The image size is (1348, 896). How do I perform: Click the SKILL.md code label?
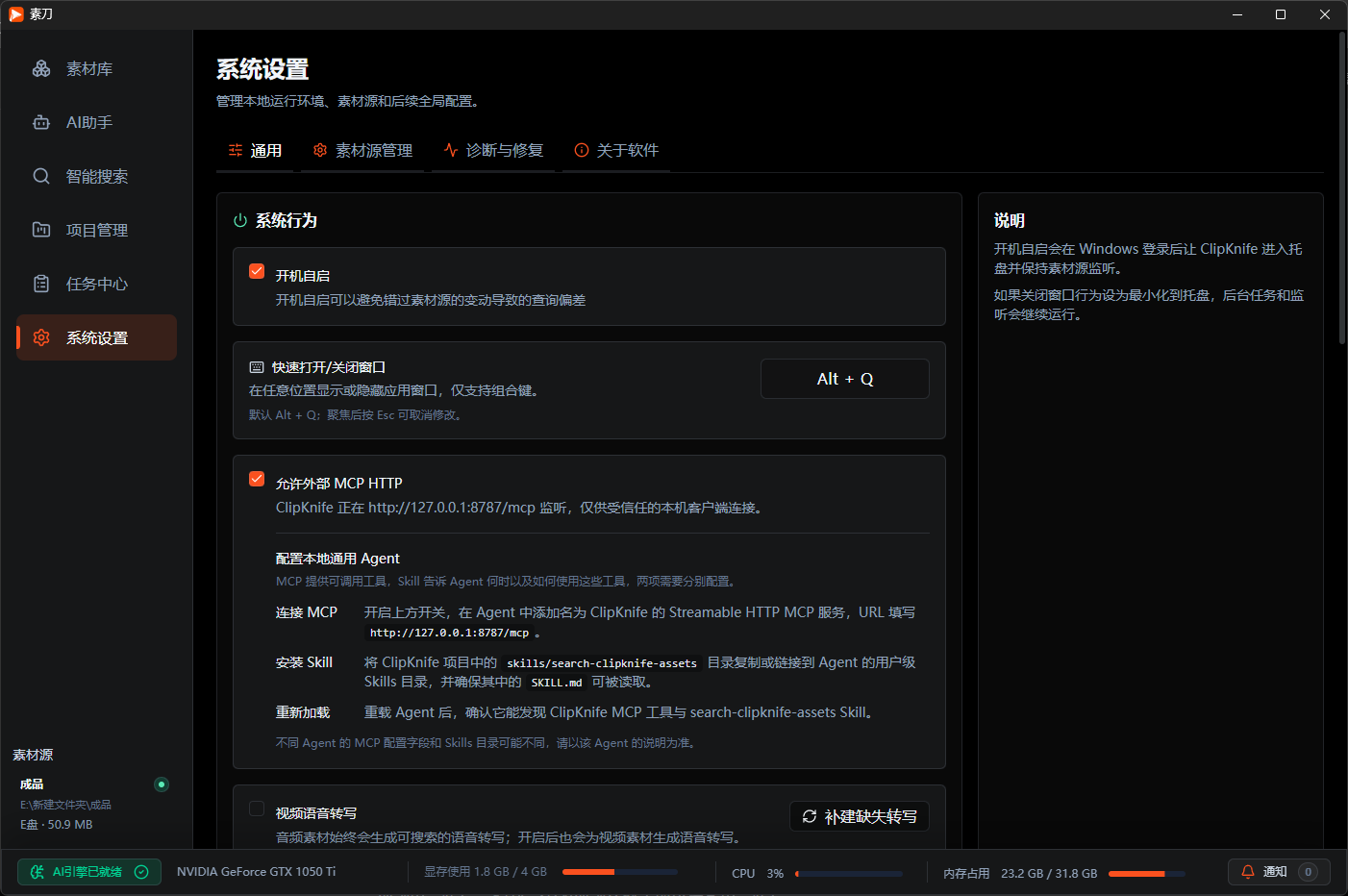pos(557,683)
